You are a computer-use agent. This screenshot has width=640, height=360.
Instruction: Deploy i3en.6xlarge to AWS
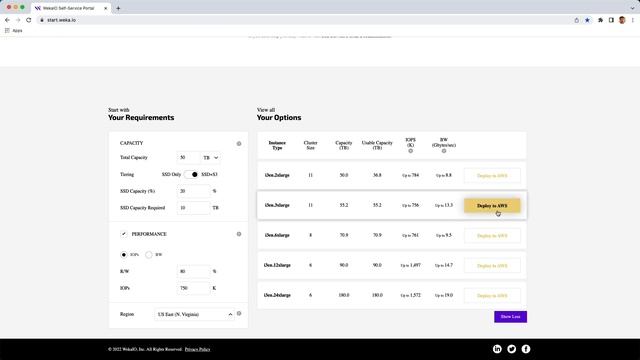[x=492, y=236]
